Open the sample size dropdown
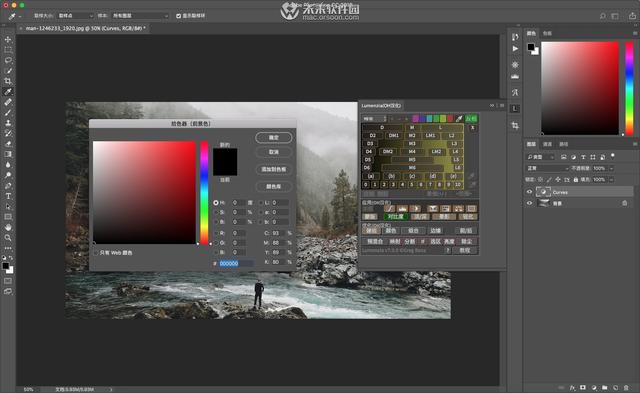The width and height of the screenshot is (640, 393). tap(75, 16)
